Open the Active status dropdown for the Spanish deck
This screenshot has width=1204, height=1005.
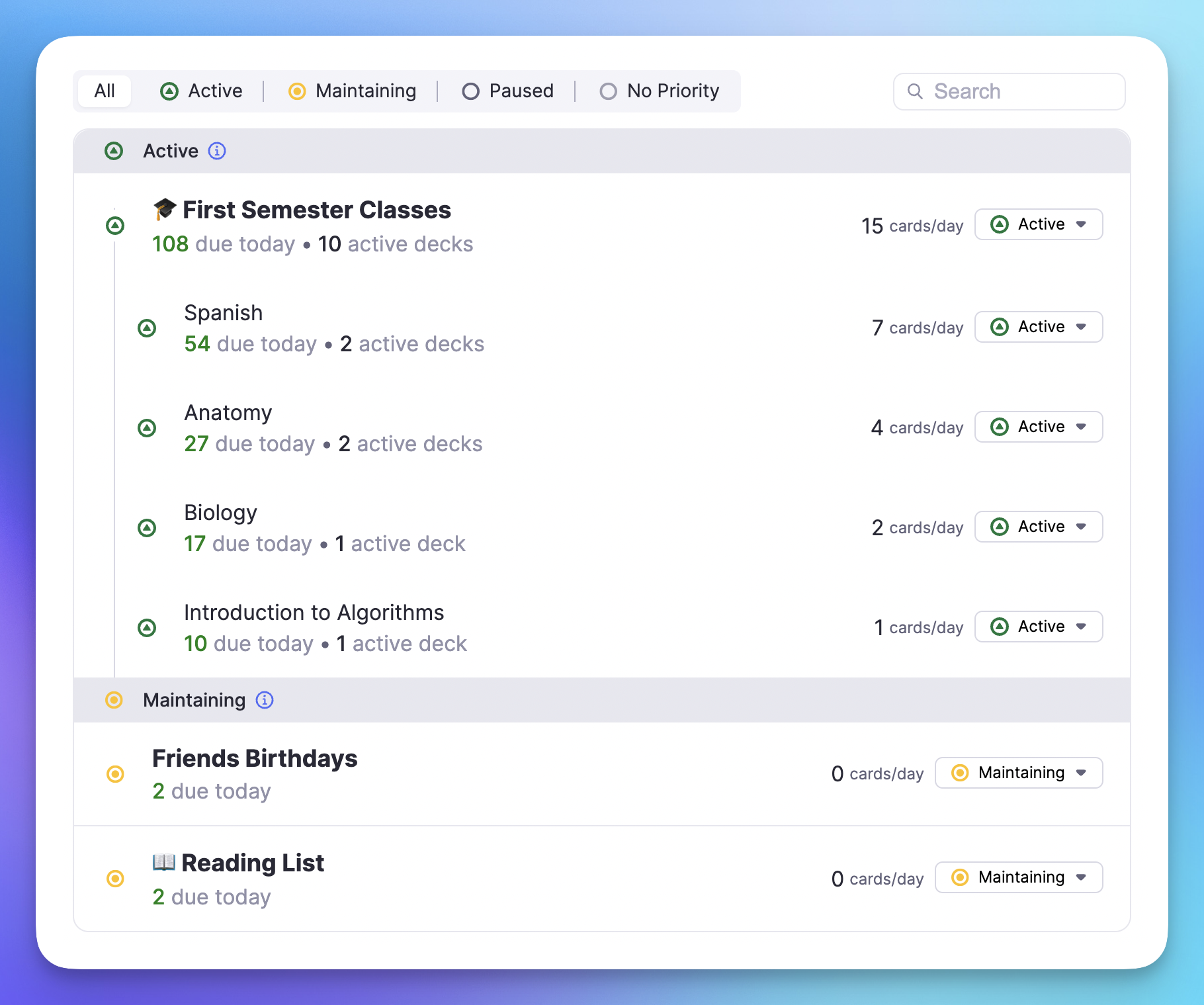(x=1038, y=327)
